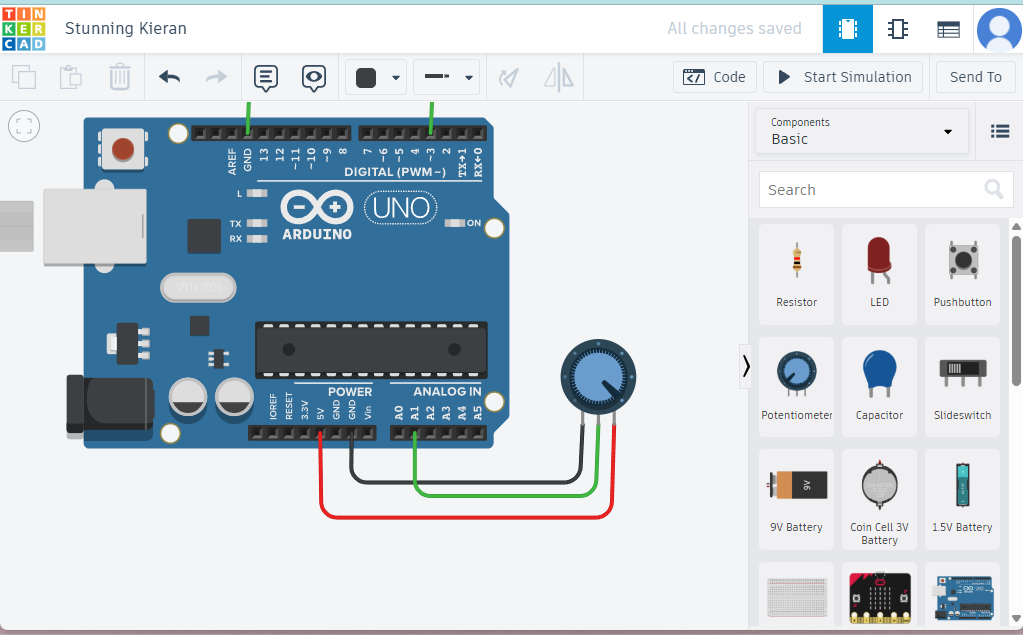Screen dimensions: 1023x635
Task: Zoom to fit the canvas
Action: (x=24, y=126)
